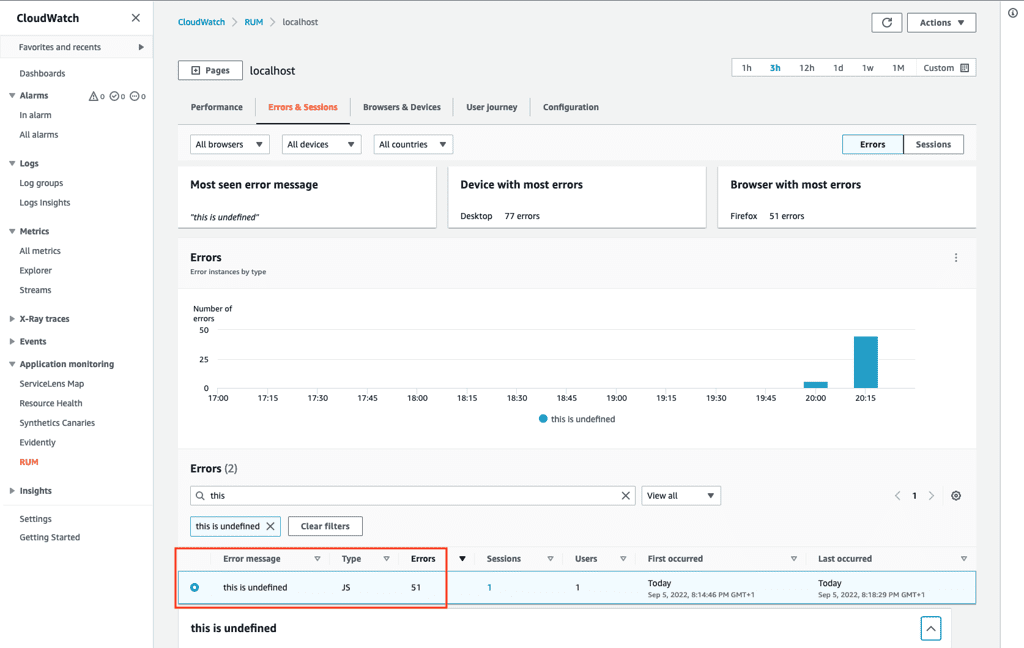1024x648 pixels.
Task: Collapse the 'this is undefined' detail panel
Action: (931, 629)
